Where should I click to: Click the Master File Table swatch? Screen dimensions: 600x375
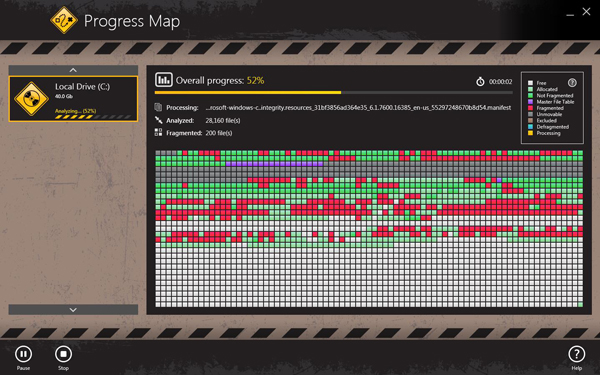(530, 102)
